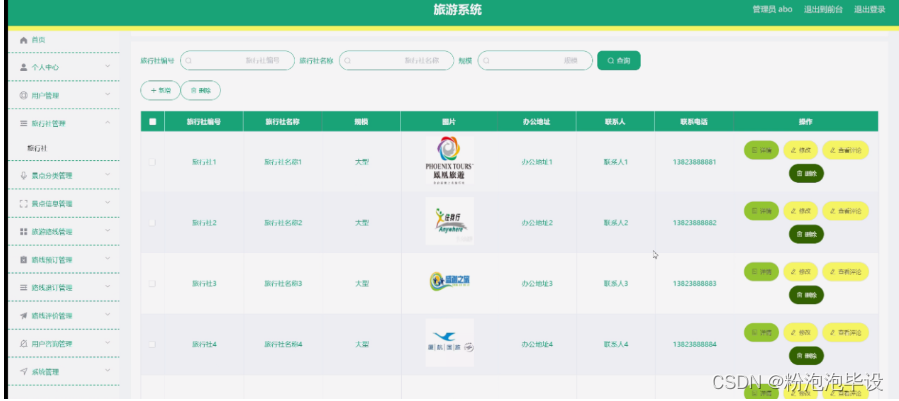
Task: Tick the select-all checkbox in table header
Action: [152, 122]
